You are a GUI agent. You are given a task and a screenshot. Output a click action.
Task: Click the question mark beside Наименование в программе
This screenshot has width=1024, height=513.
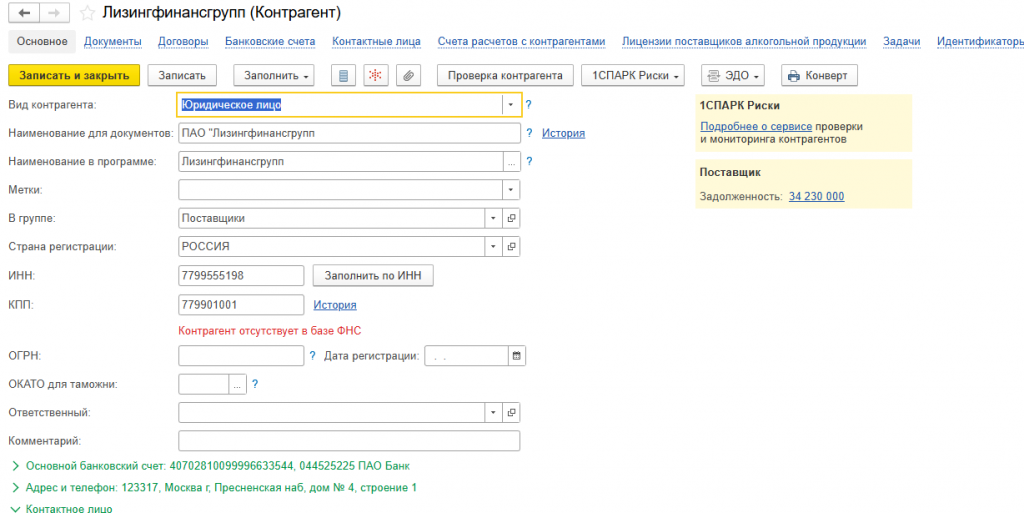click(529, 161)
